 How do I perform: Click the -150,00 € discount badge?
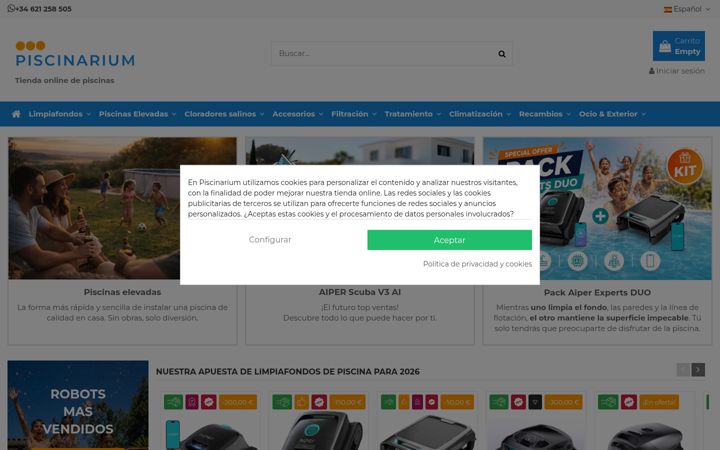[348, 402]
